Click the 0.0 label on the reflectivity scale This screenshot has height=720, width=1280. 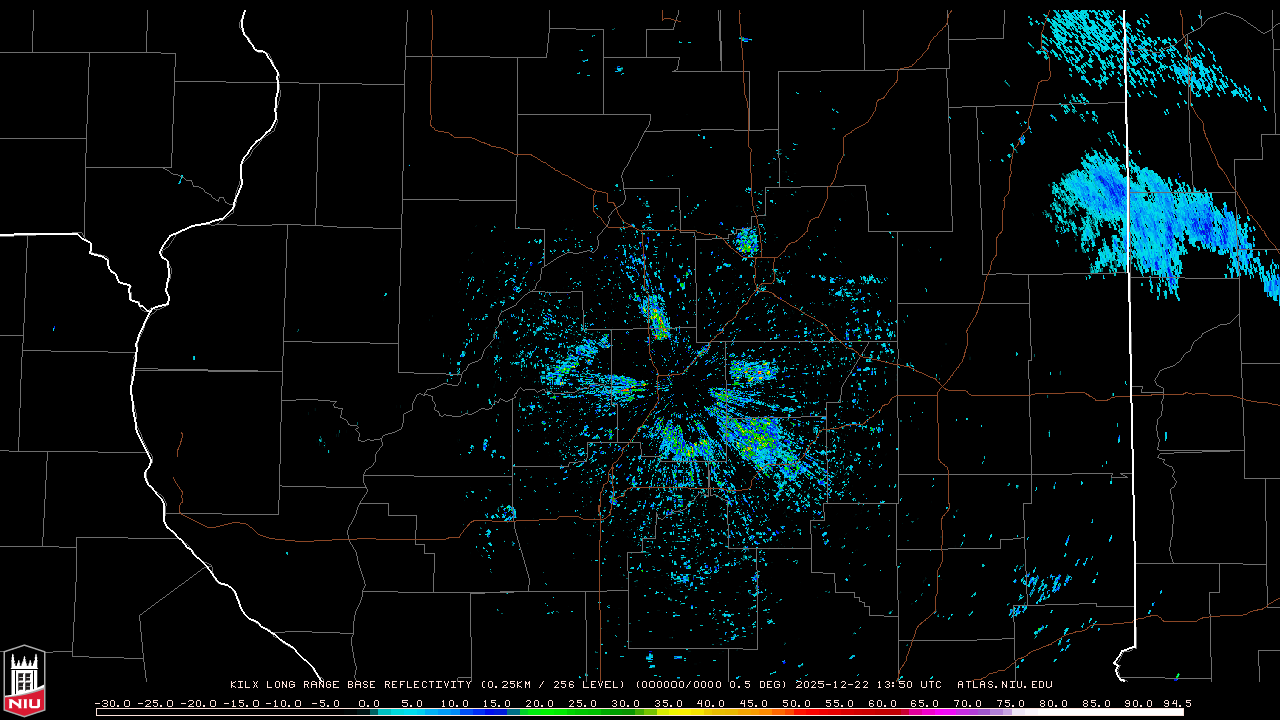(369, 703)
